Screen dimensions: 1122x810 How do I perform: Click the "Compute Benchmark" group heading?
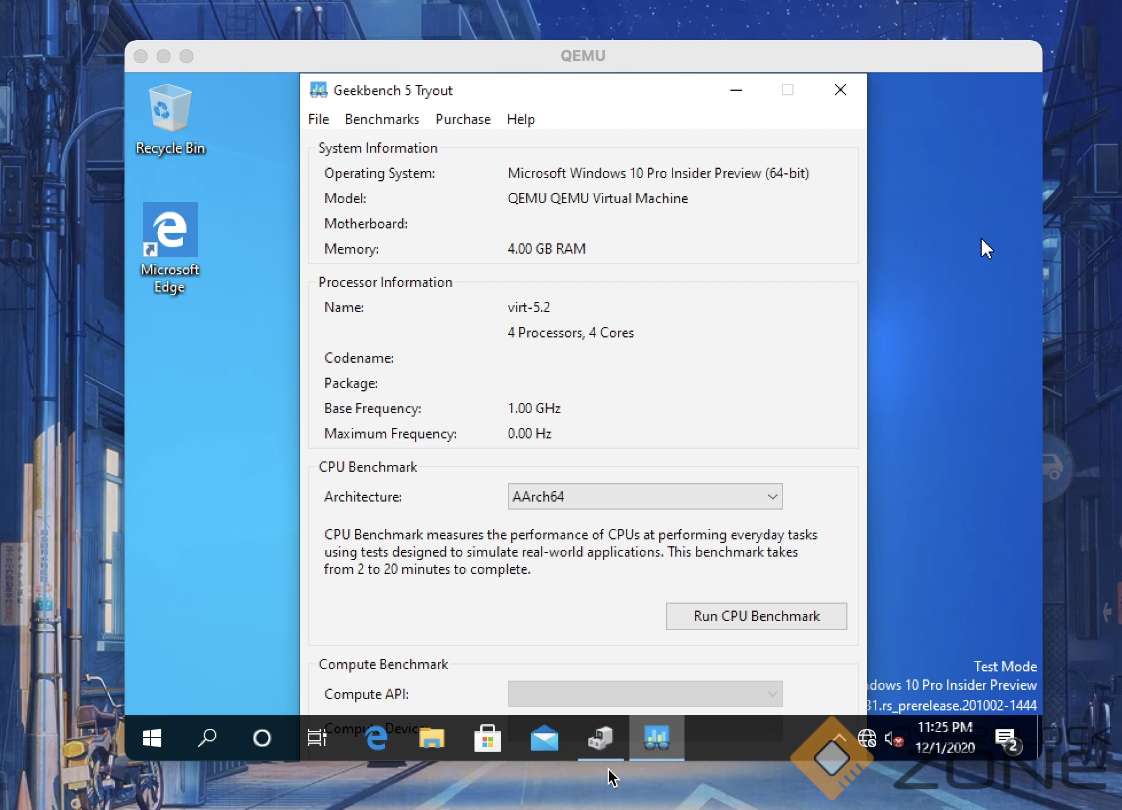(384, 664)
